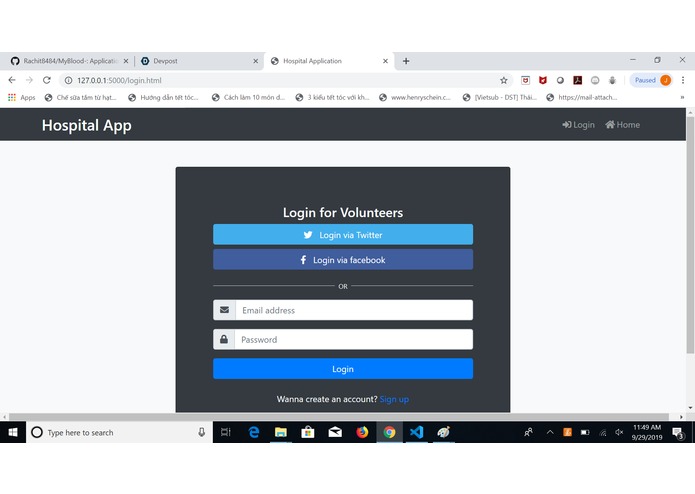Follow the Sign up link
695x494 pixels.
[x=394, y=399]
